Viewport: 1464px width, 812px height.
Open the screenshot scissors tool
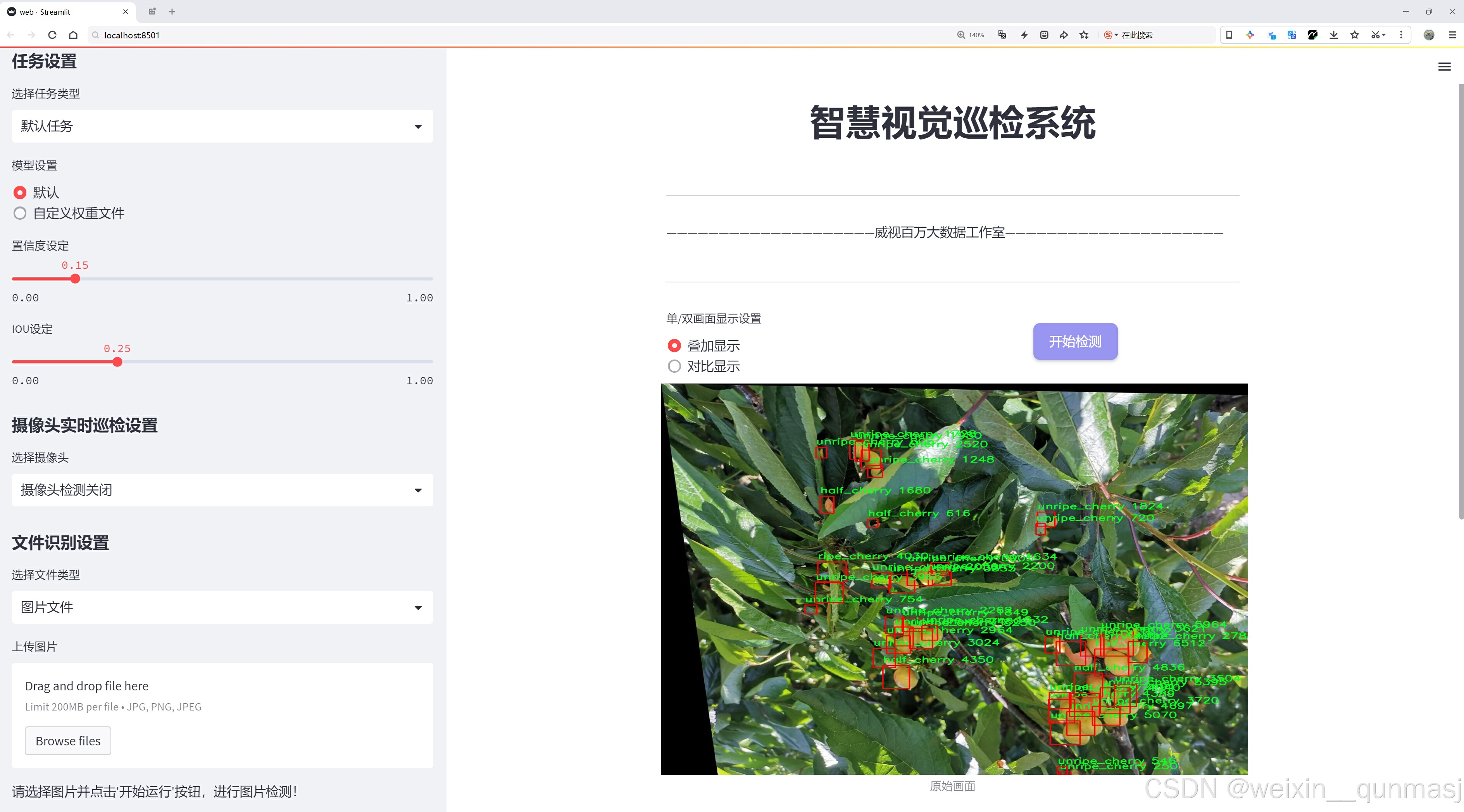coord(1375,35)
